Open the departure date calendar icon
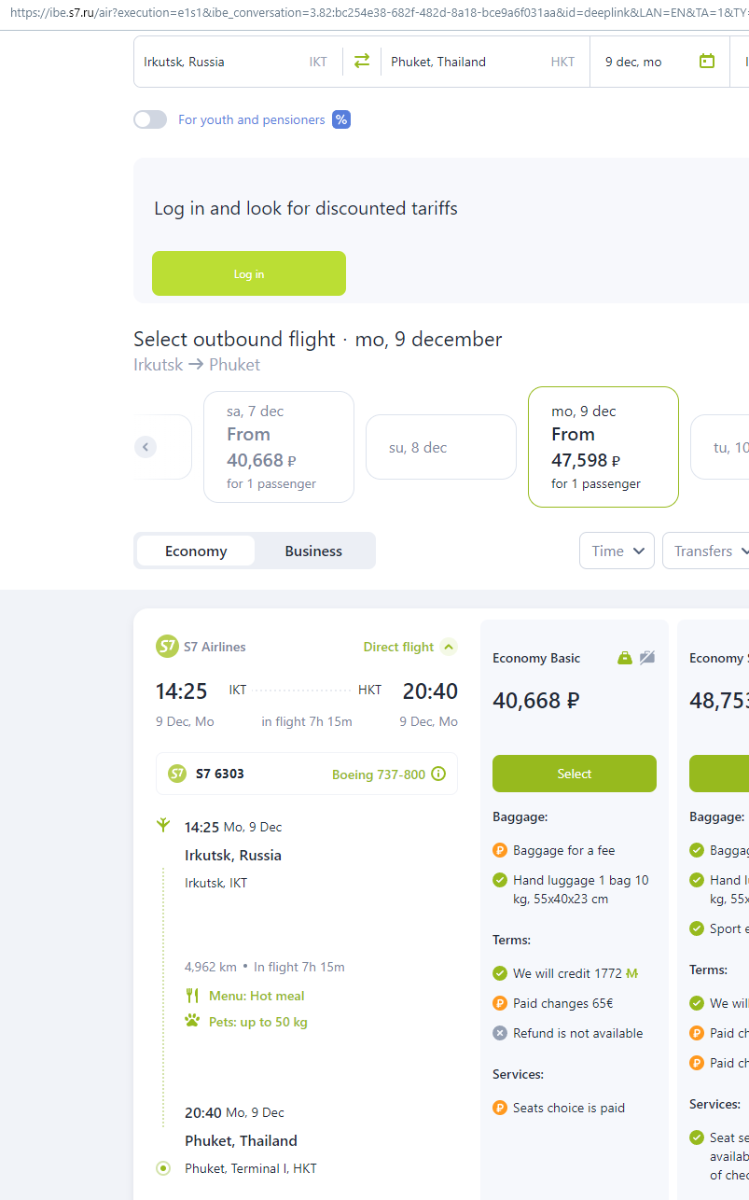749x1200 pixels. 707,61
